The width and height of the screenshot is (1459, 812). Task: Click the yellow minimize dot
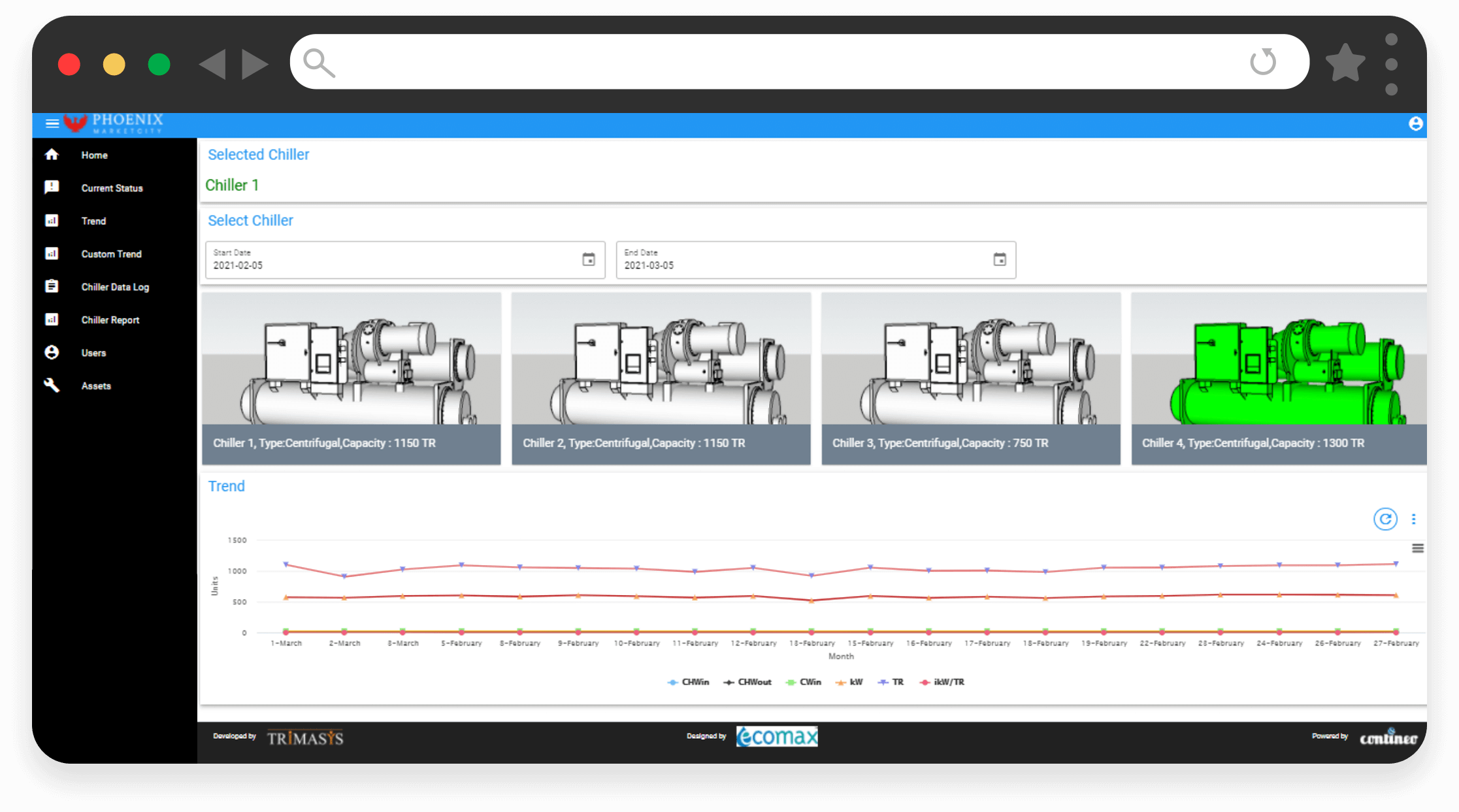[x=114, y=64]
